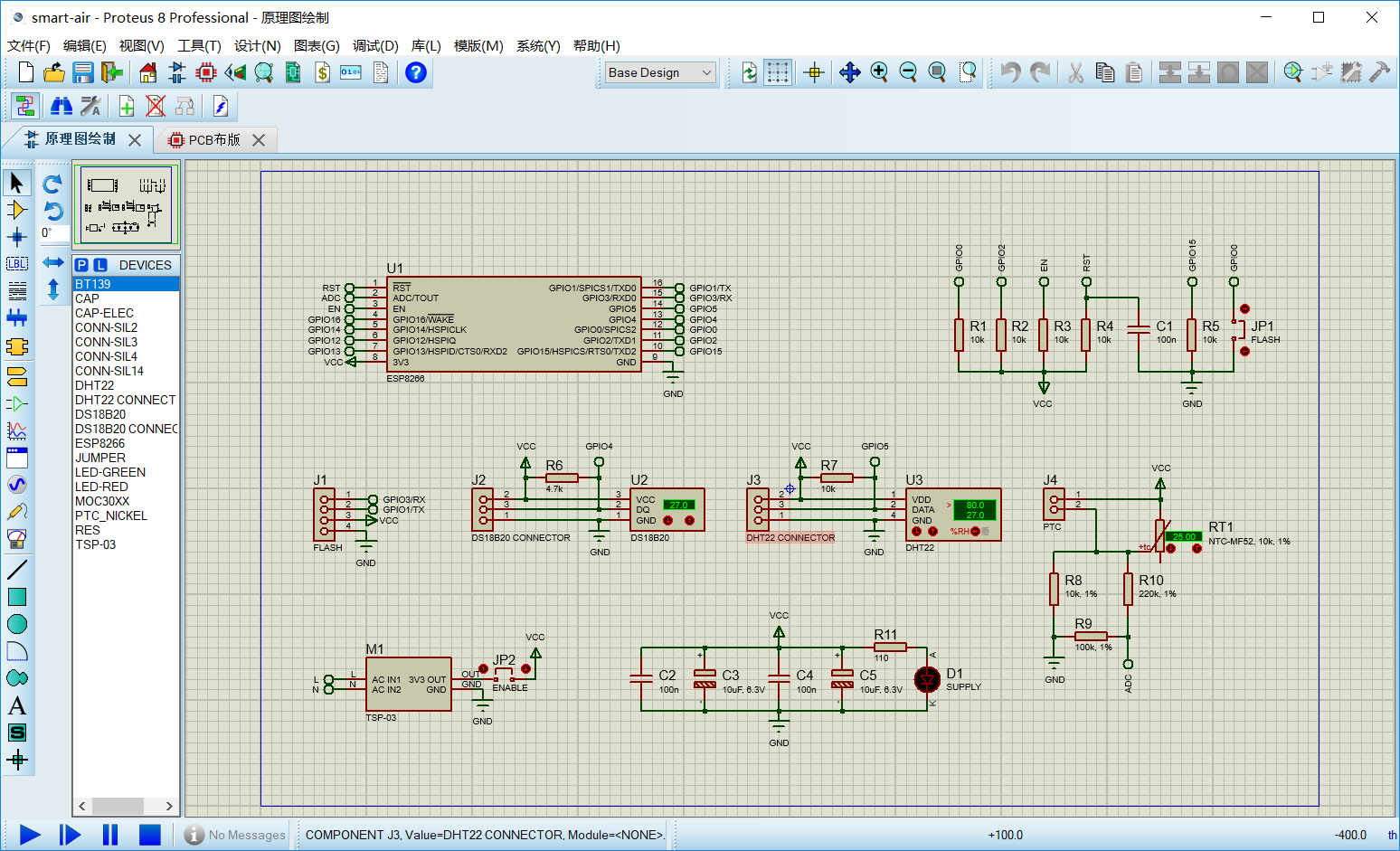Open the 帮助(H) menu

tap(597, 45)
